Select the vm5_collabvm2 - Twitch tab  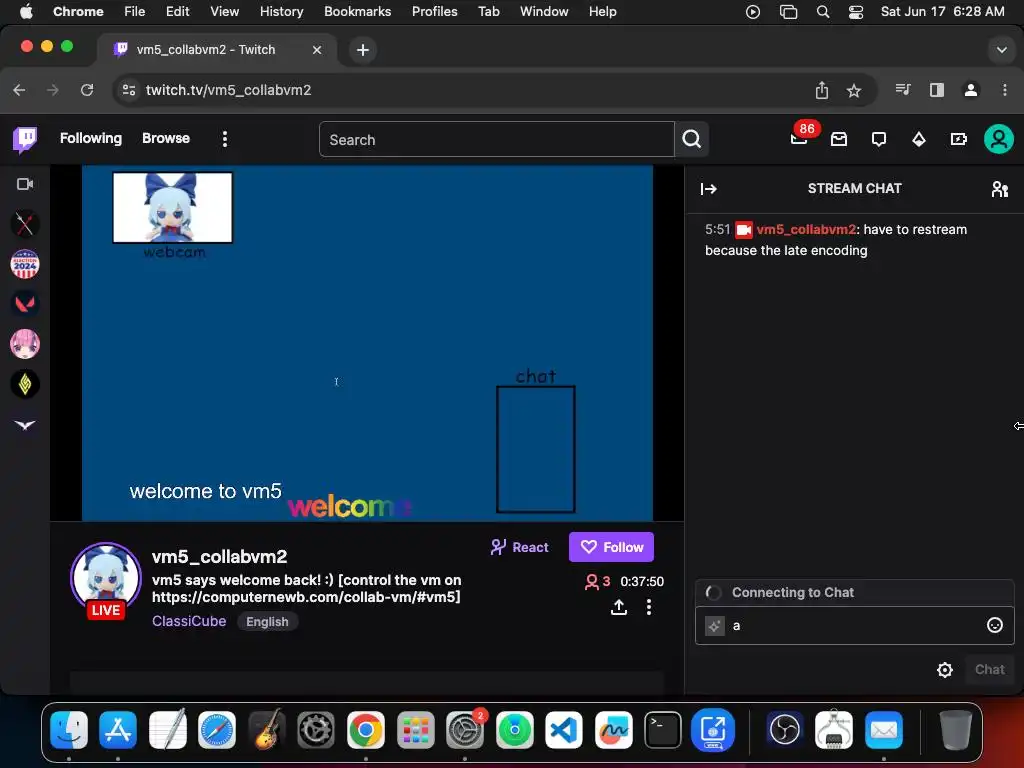tap(217, 50)
